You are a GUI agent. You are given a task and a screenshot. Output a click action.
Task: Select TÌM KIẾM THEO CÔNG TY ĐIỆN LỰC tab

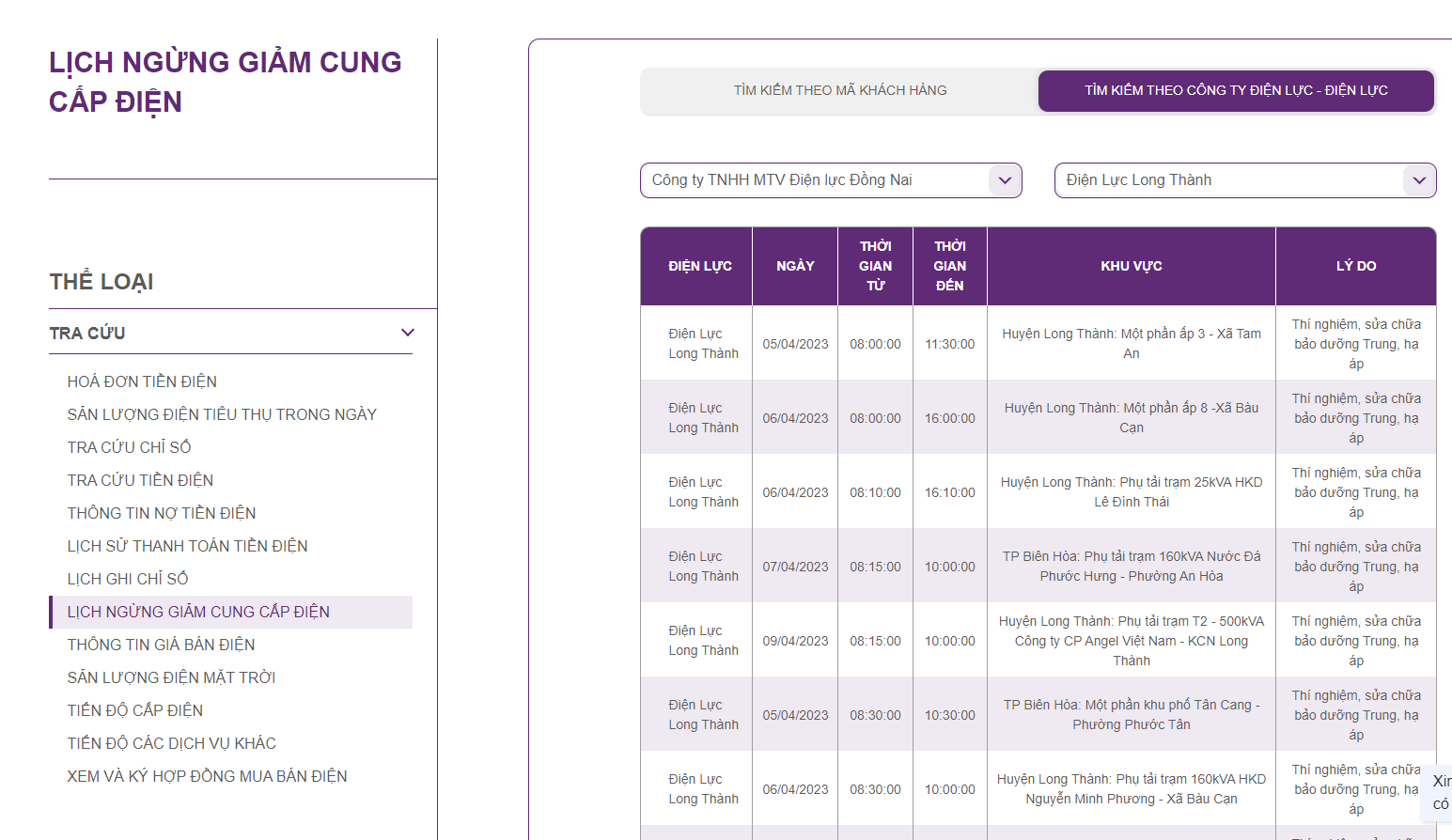pos(1236,90)
